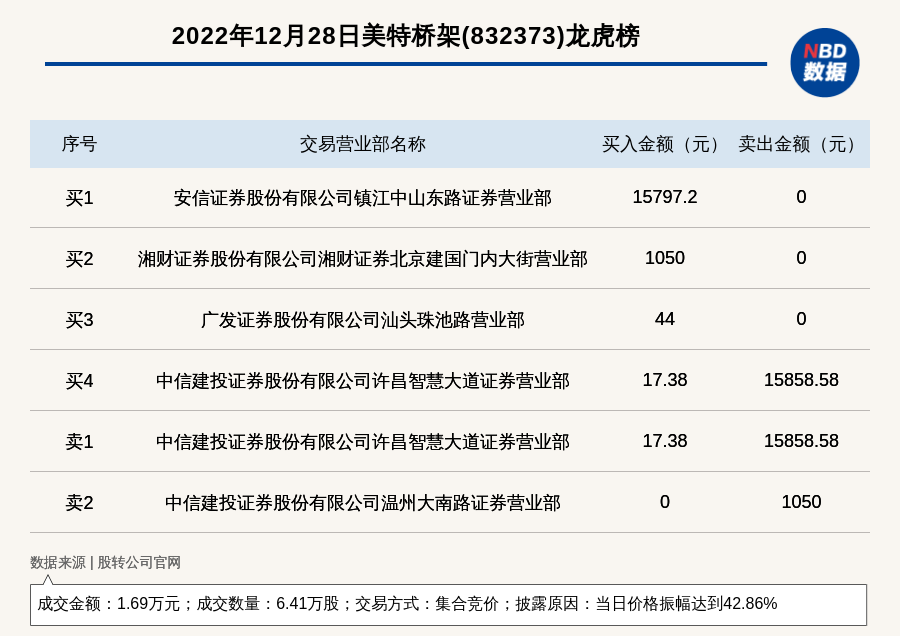Screen dimensions: 900x636
Task: Select buy amount 1050 in 买2 row
Action: click(665, 258)
